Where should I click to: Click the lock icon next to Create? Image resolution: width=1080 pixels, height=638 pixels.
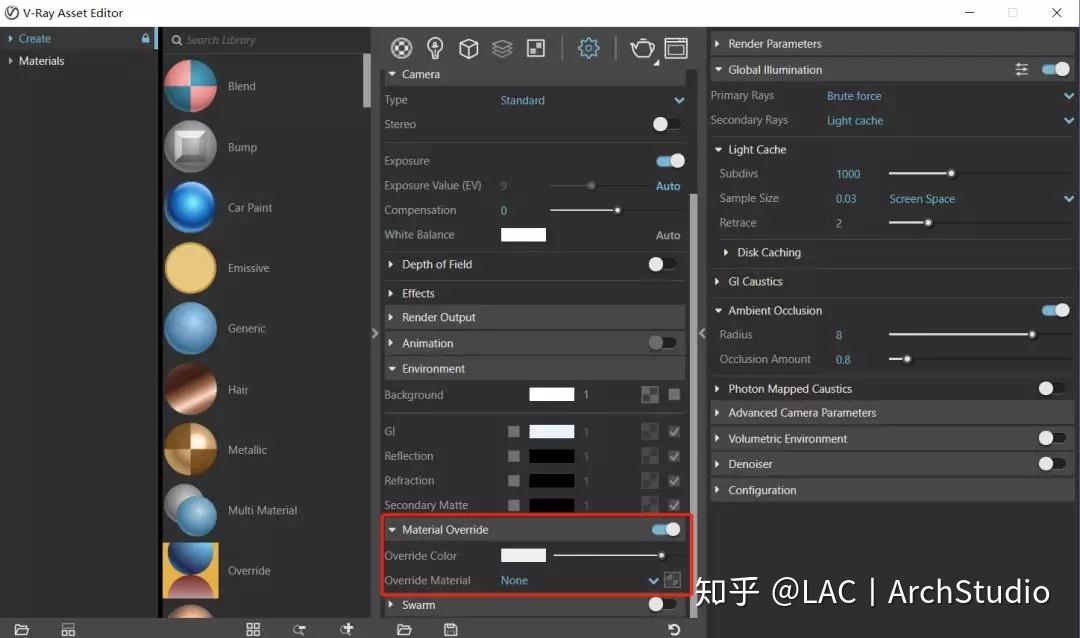145,39
